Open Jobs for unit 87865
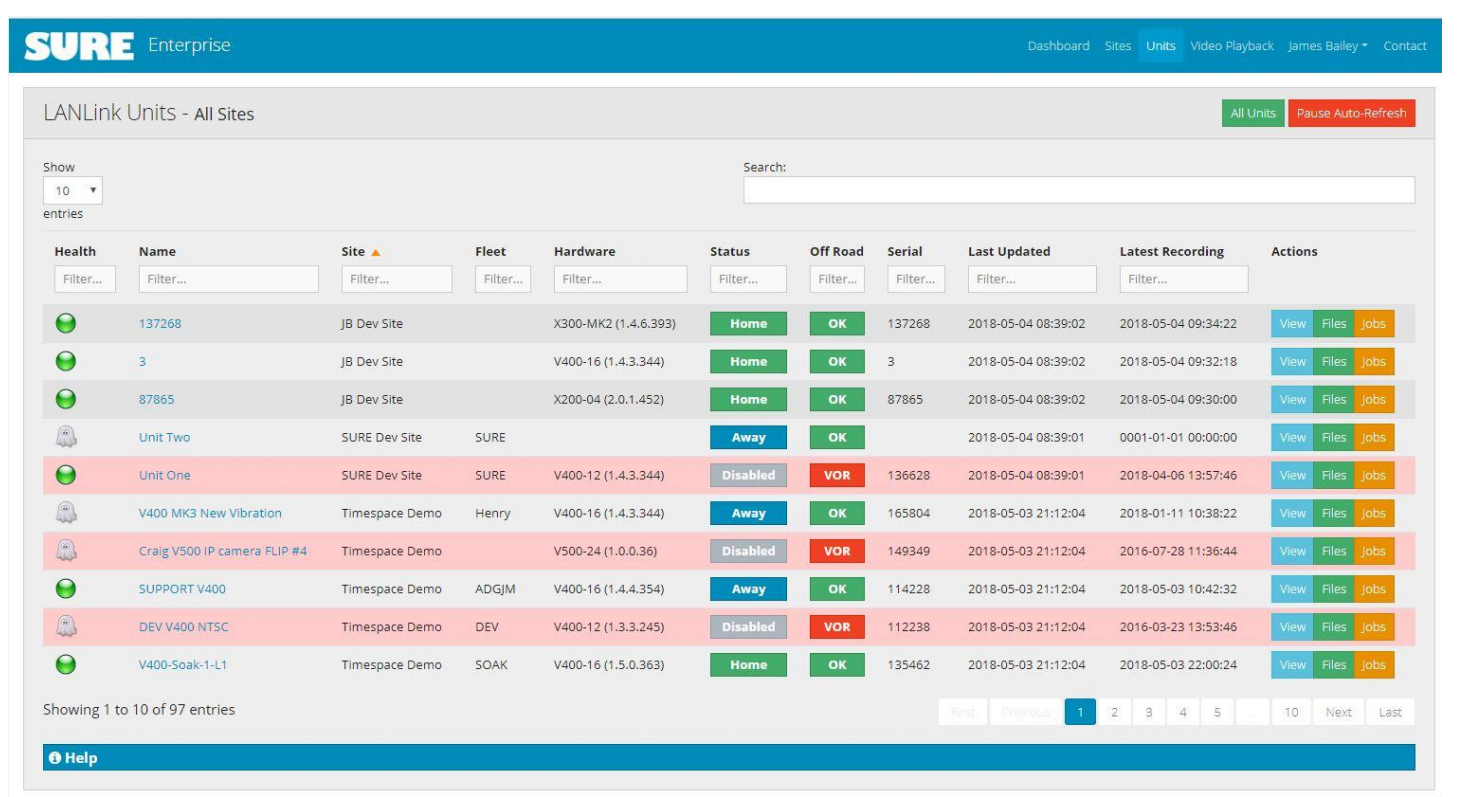 [x=1373, y=399]
